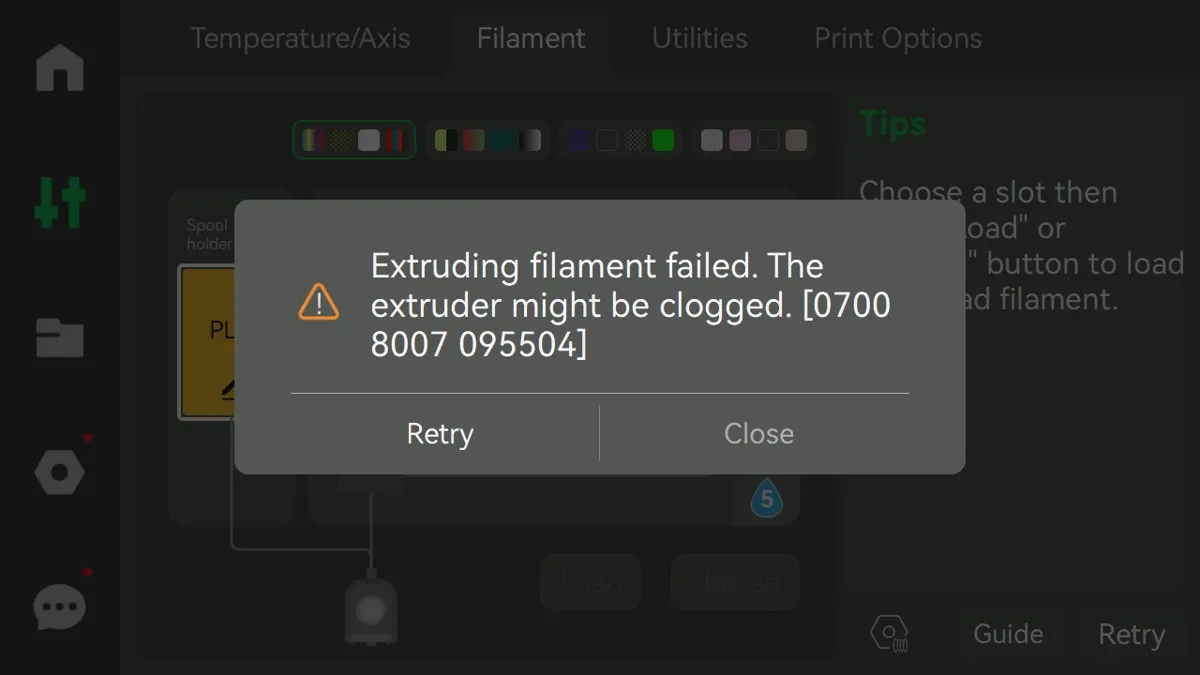Open the Utilities tab
The height and width of the screenshot is (675, 1200).
pos(700,38)
